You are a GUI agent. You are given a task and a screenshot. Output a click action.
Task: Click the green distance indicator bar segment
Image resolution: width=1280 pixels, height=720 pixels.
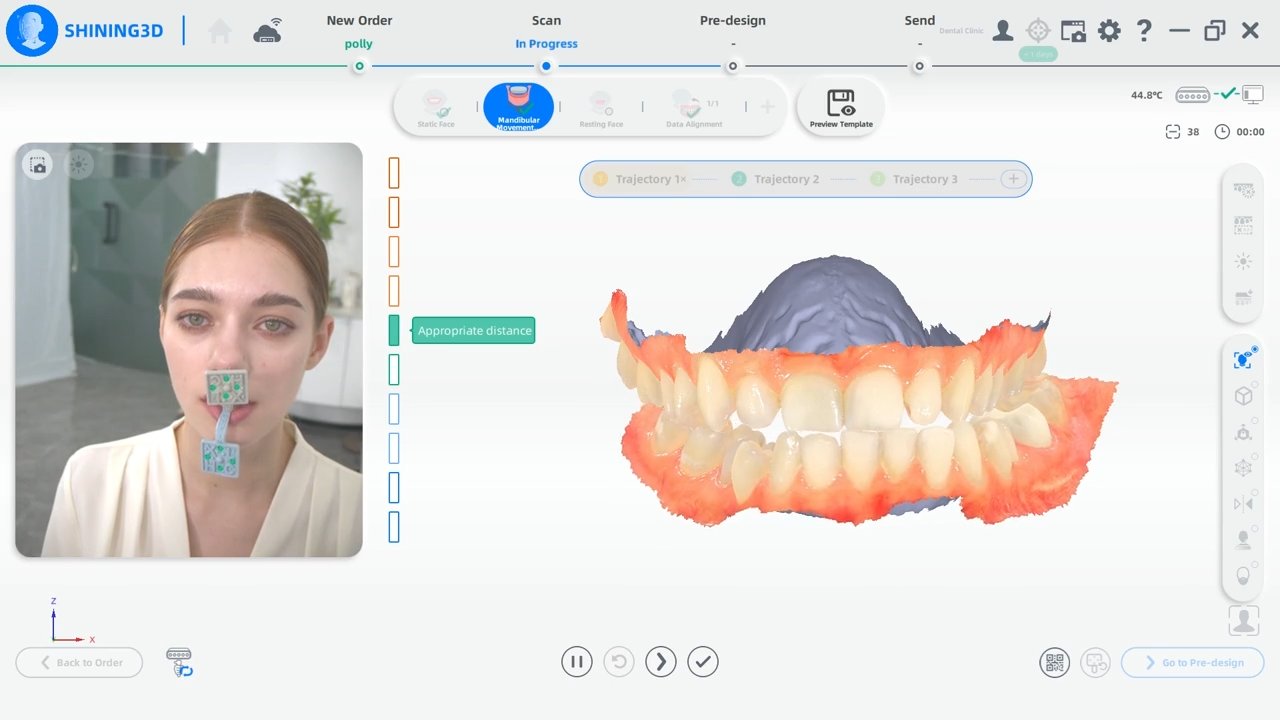pos(394,330)
